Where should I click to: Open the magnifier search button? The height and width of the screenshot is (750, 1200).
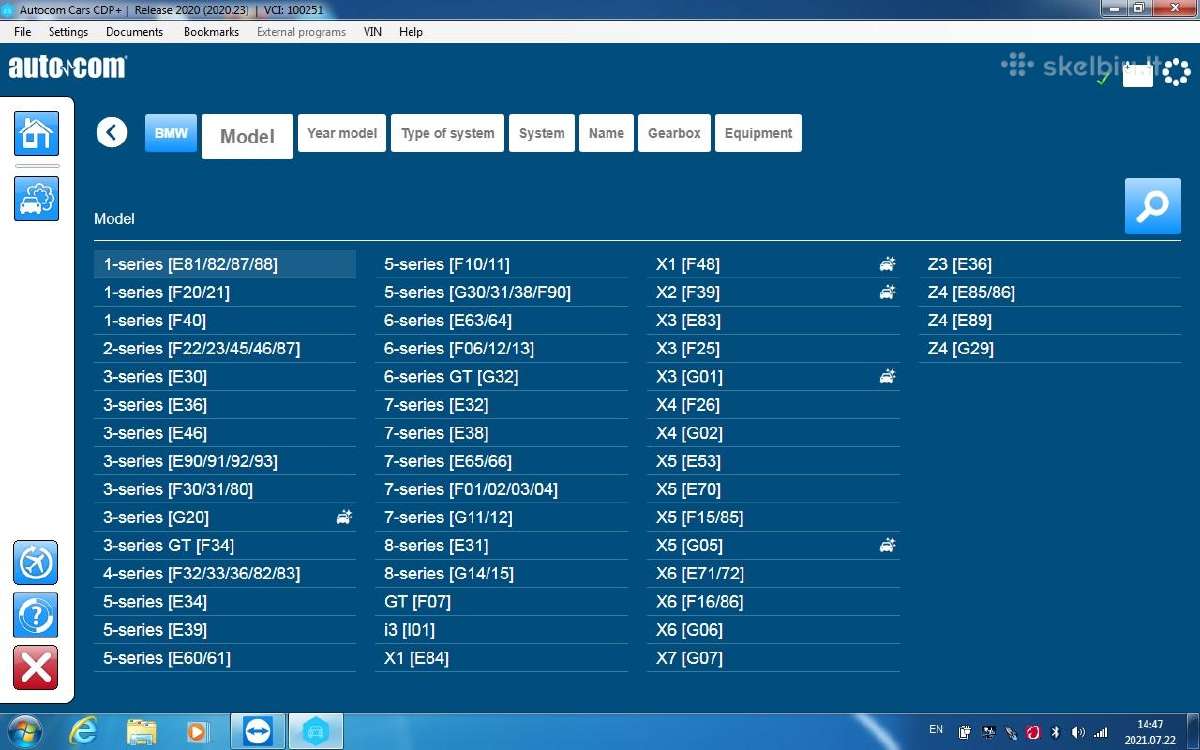tap(1152, 206)
